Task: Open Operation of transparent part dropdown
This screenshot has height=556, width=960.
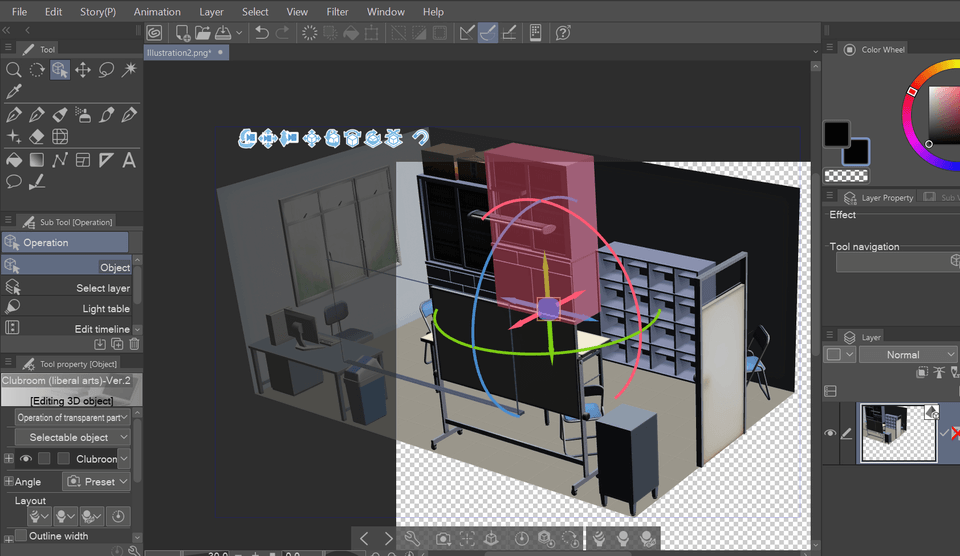Action: point(72,418)
